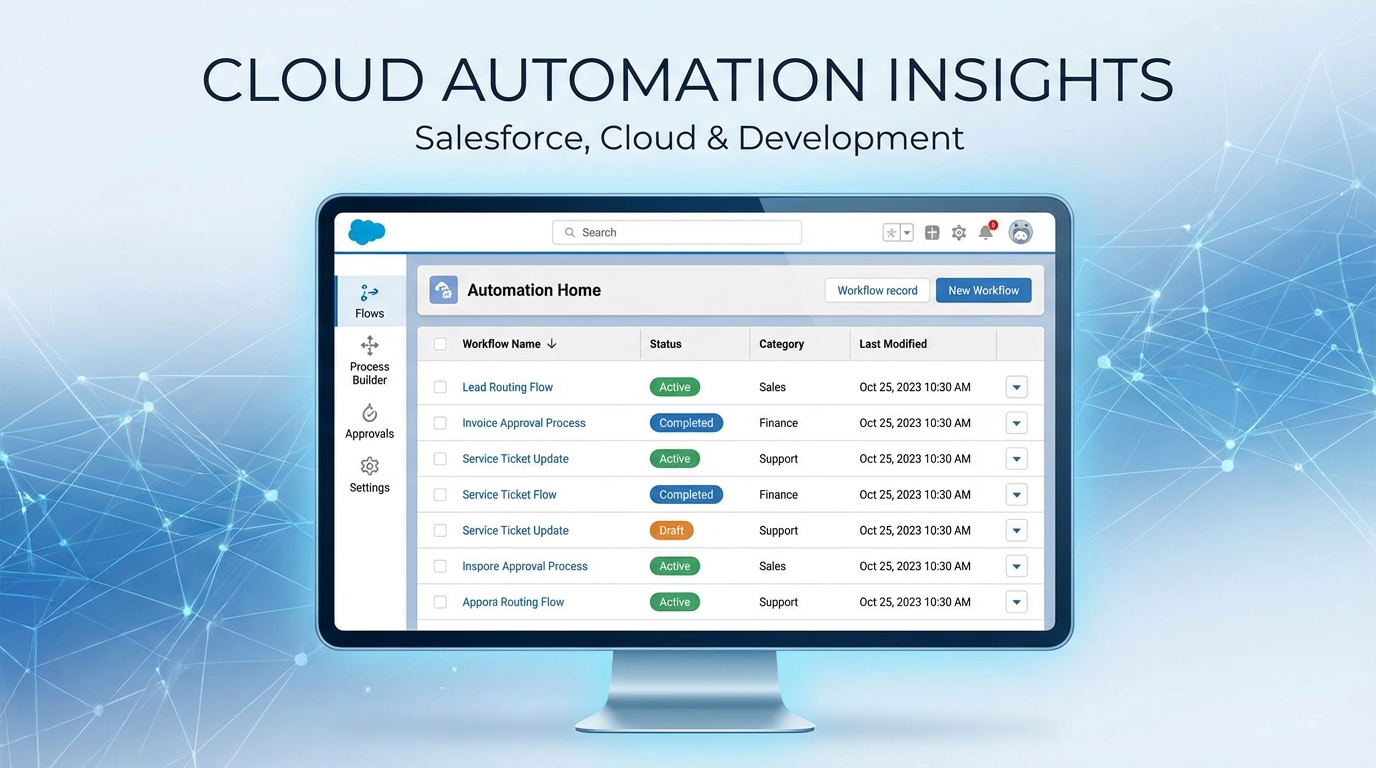Expand the favorites list arrow
The width and height of the screenshot is (1376, 768).
[x=907, y=233]
